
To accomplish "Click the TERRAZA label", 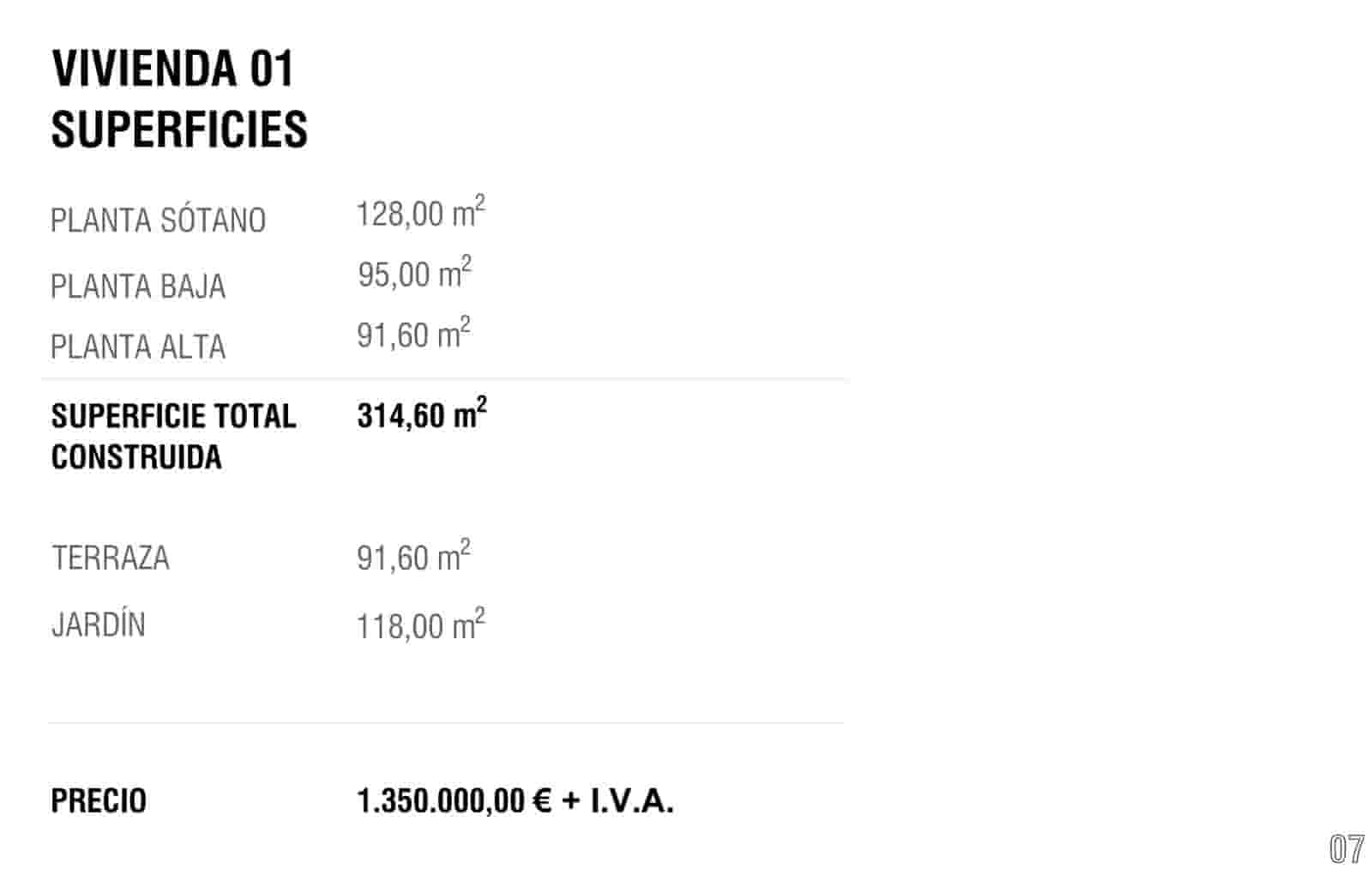I will tap(111, 558).
